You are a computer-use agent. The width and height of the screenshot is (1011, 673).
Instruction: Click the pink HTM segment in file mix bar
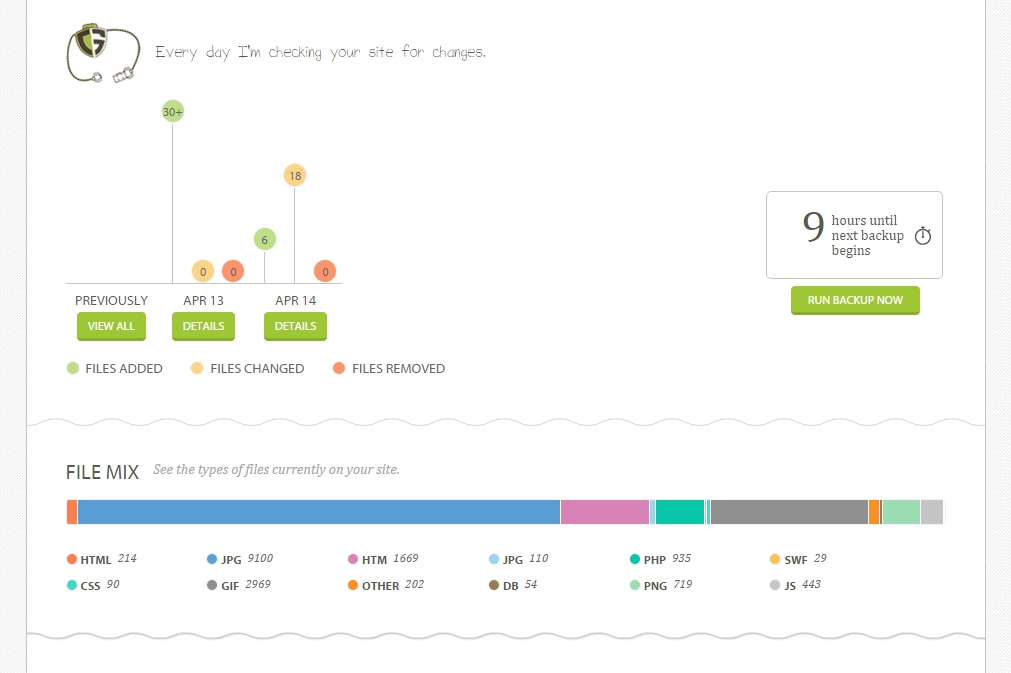click(x=605, y=512)
